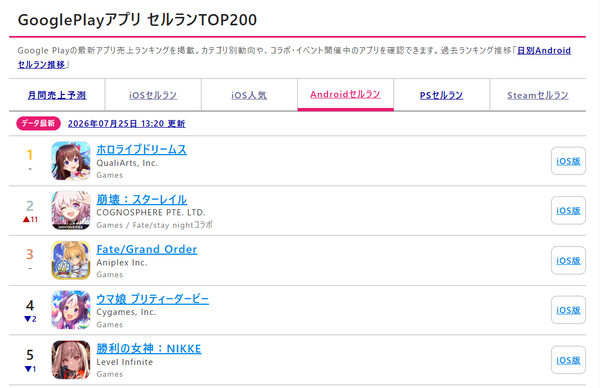Screen dimensions: 600x388
Task: Click the QualiArts, Inc. publisher text
Action: pyautogui.click(x=127, y=163)
